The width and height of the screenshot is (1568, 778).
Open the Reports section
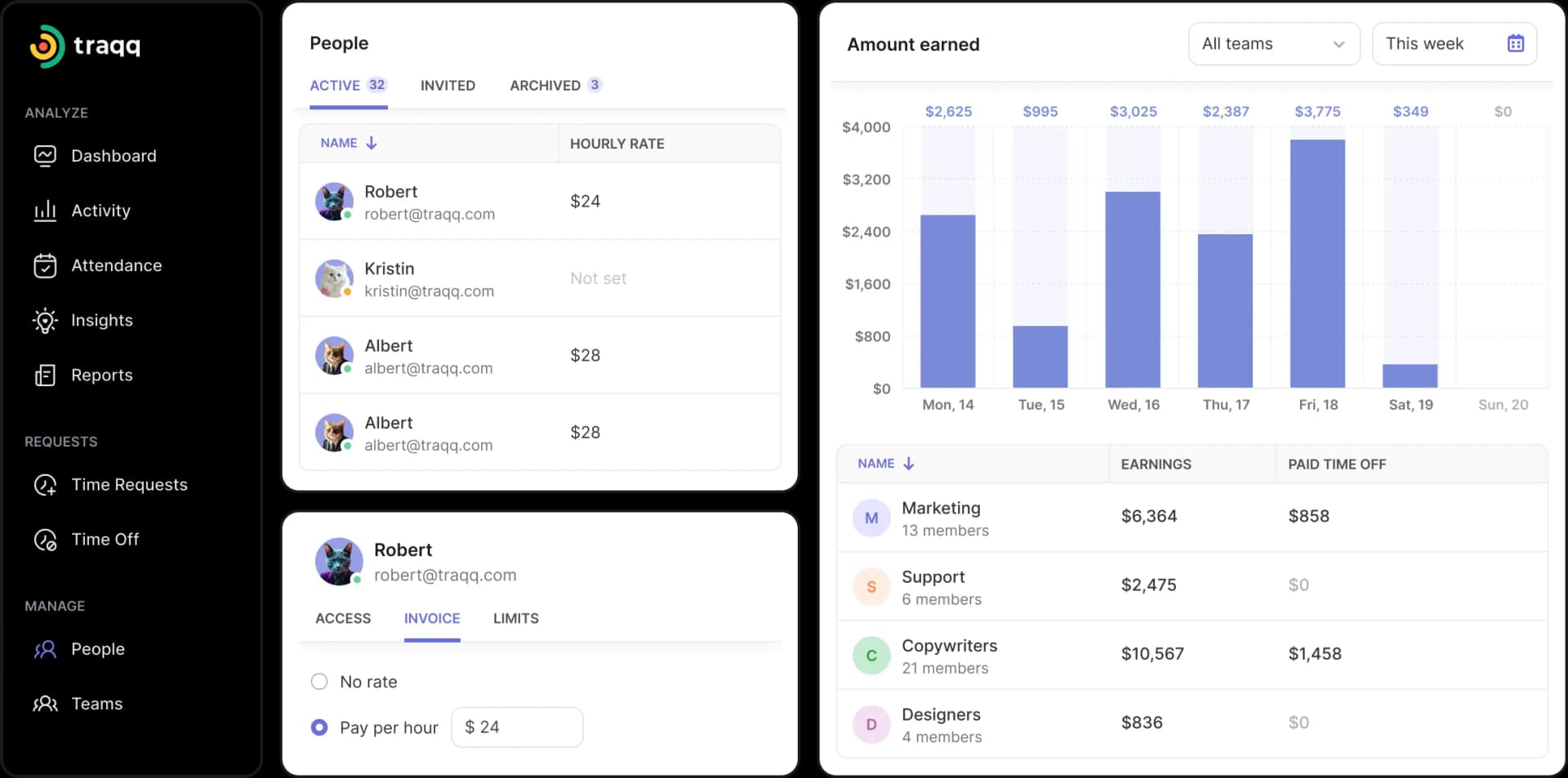pyautogui.click(x=102, y=375)
